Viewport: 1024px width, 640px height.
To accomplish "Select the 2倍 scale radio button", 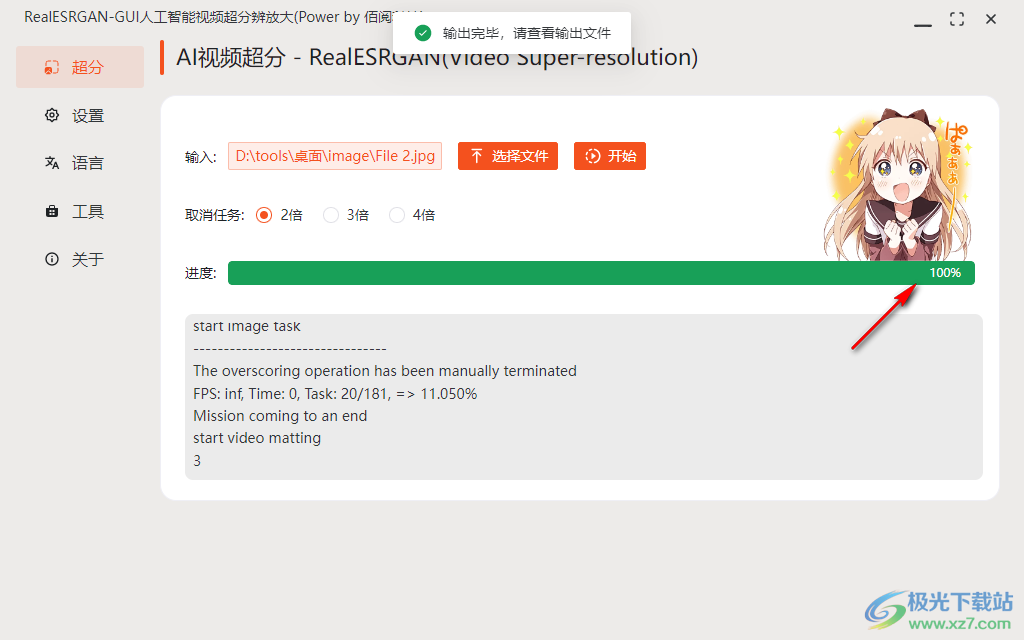I will pos(263,214).
